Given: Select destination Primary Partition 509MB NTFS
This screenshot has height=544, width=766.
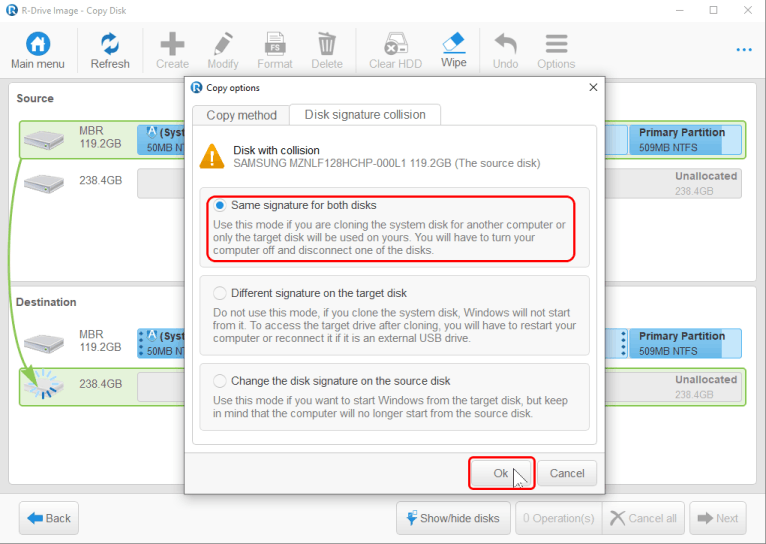Looking at the screenshot, I should click(x=685, y=343).
